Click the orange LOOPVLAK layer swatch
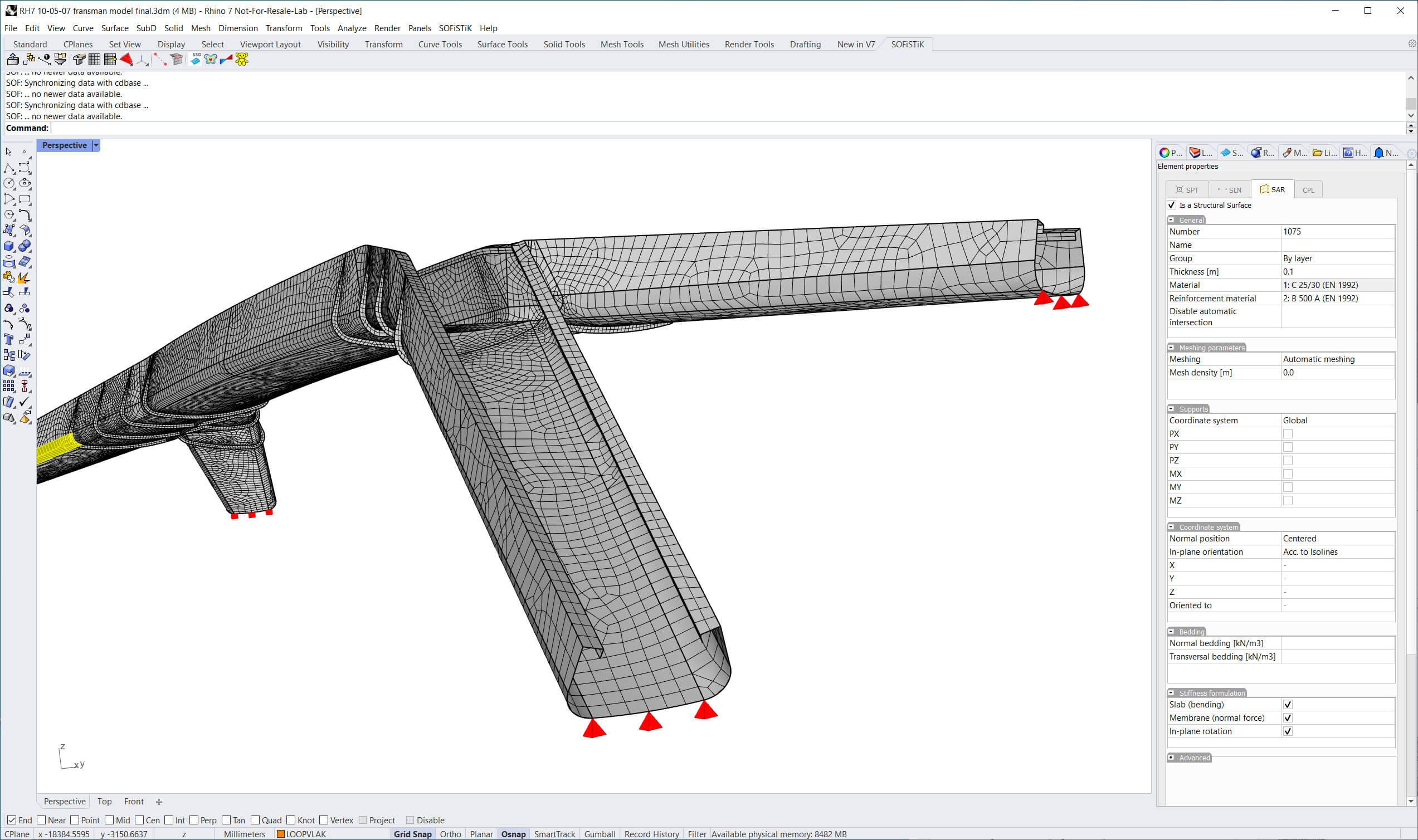The image size is (1418, 840). tap(280, 834)
